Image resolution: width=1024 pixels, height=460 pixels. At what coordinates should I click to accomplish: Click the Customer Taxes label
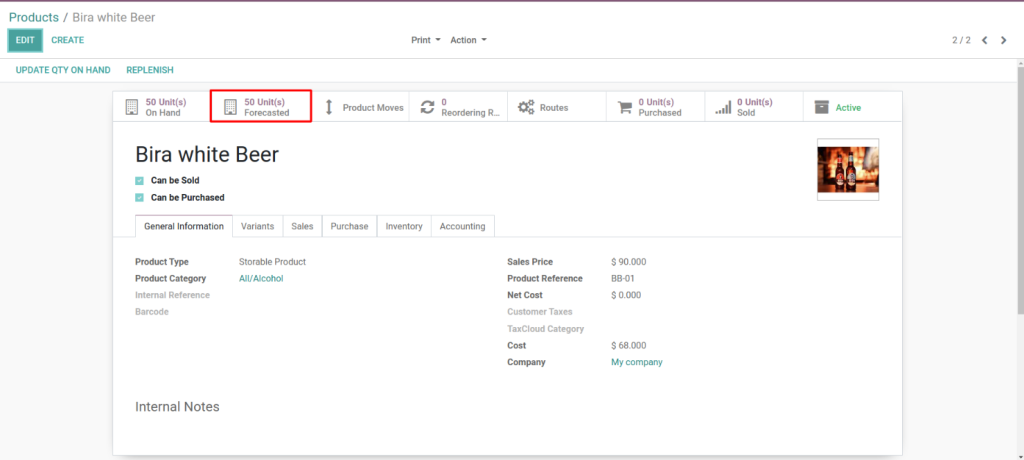pos(540,312)
